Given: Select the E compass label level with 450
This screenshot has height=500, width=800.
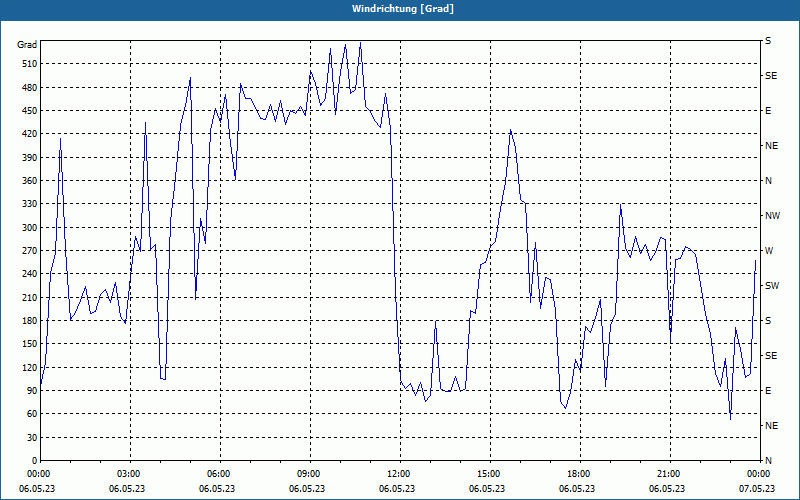Looking at the screenshot, I should click(768, 111).
